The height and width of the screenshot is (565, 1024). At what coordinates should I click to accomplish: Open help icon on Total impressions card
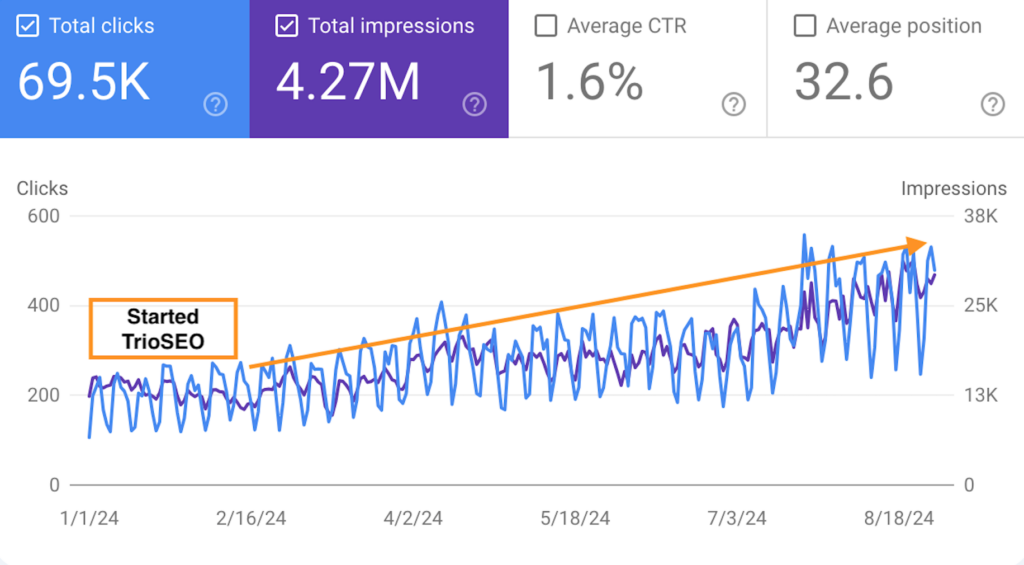[x=474, y=104]
